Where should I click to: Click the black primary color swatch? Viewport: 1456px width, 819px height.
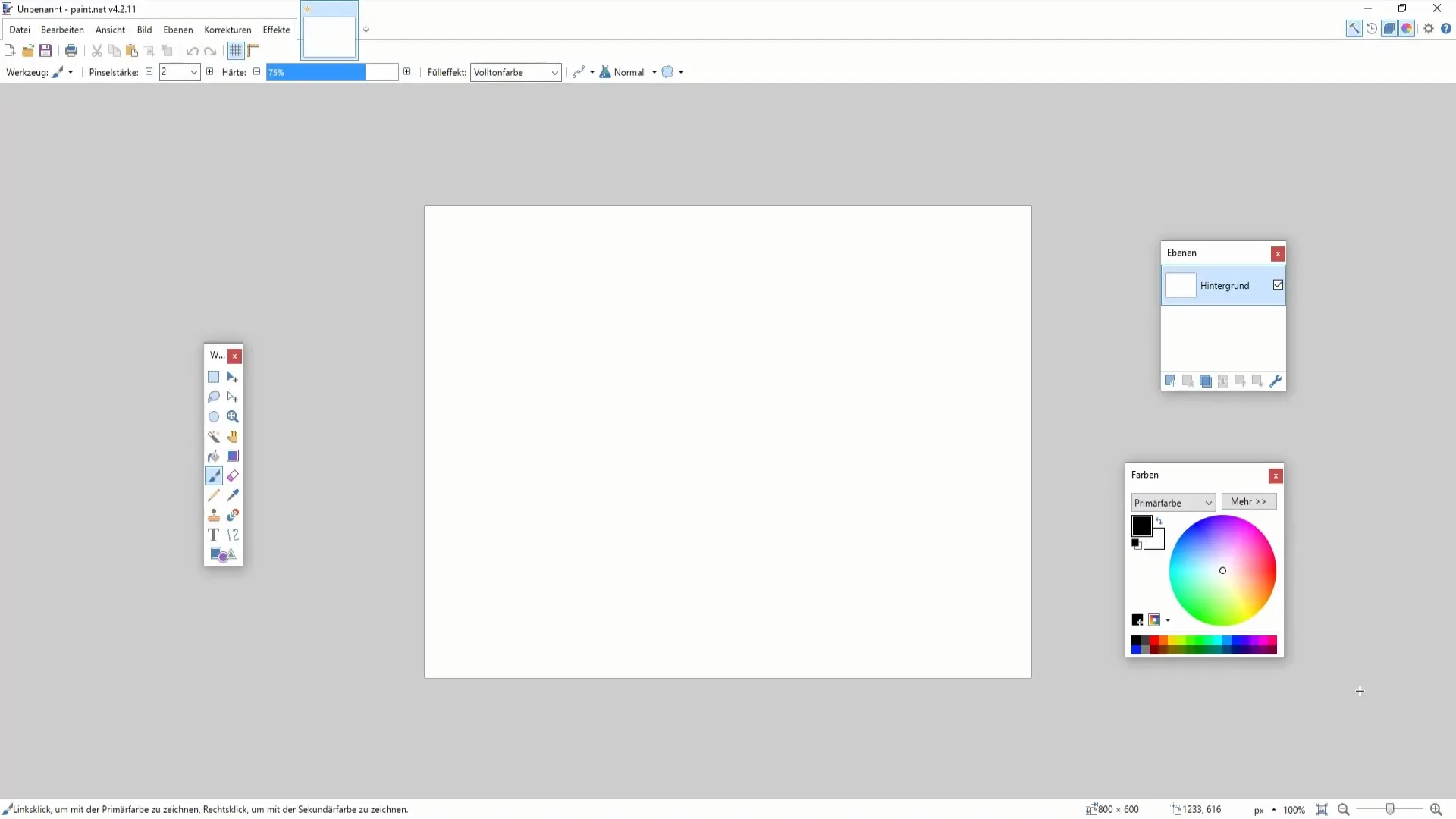(1141, 525)
